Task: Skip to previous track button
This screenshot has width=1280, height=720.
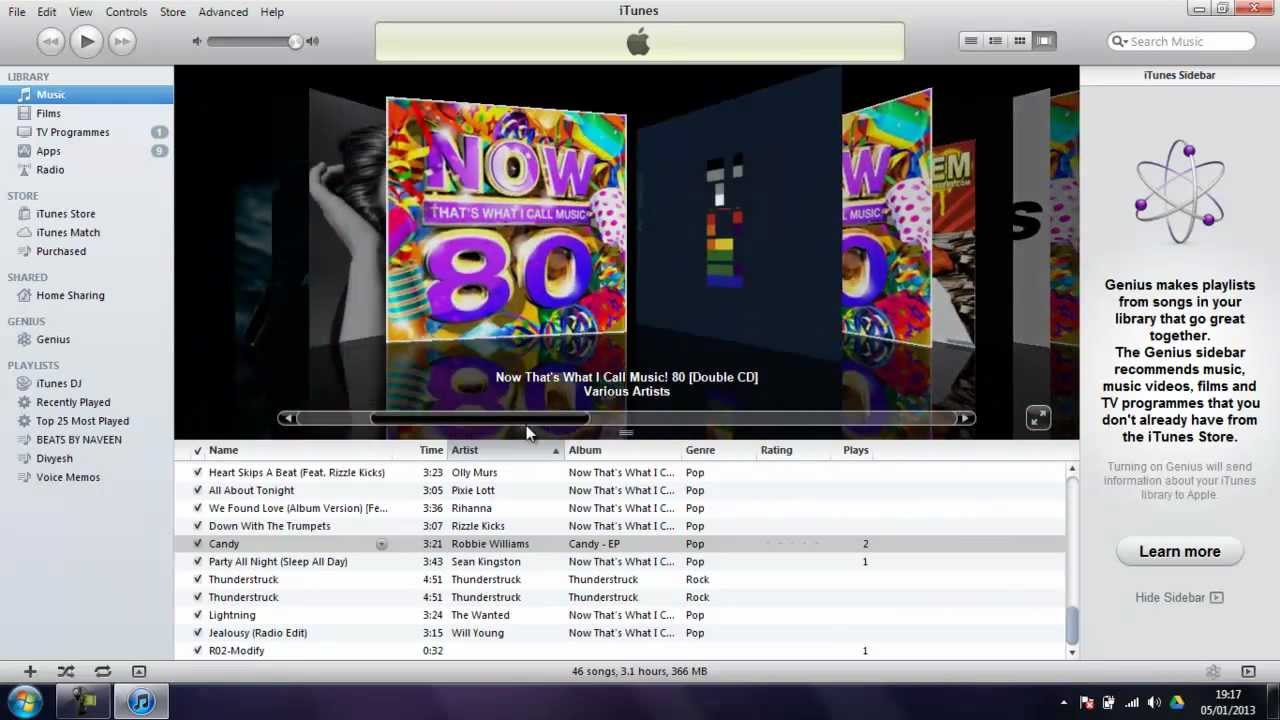Action: (51, 41)
